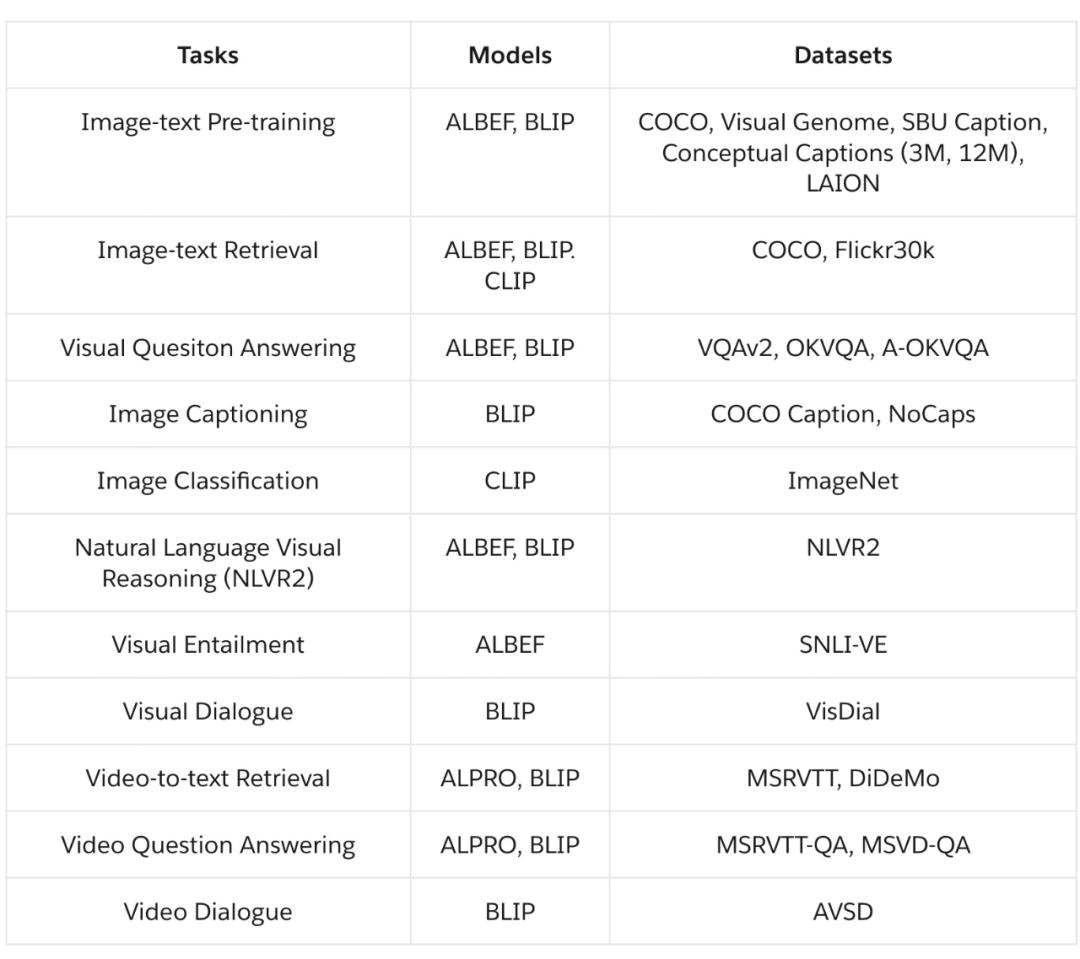Click the Image Captioning task cell
The height and width of the screenshot is (959, 1080).
208,414
